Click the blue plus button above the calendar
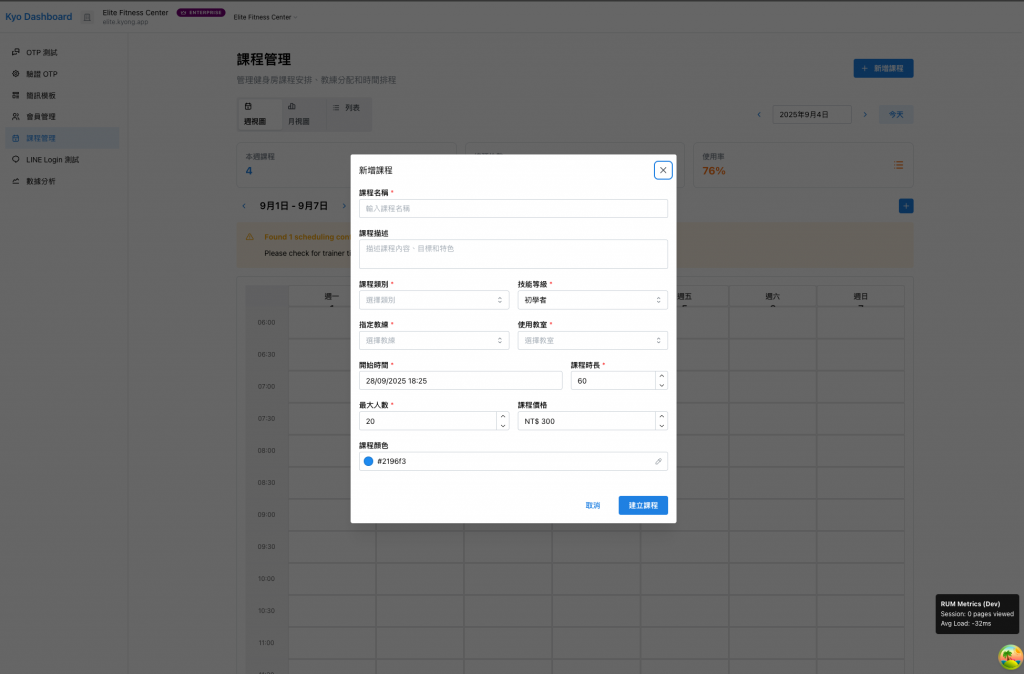This screenshot has height=674, width=1024. [x=906, y=206]
